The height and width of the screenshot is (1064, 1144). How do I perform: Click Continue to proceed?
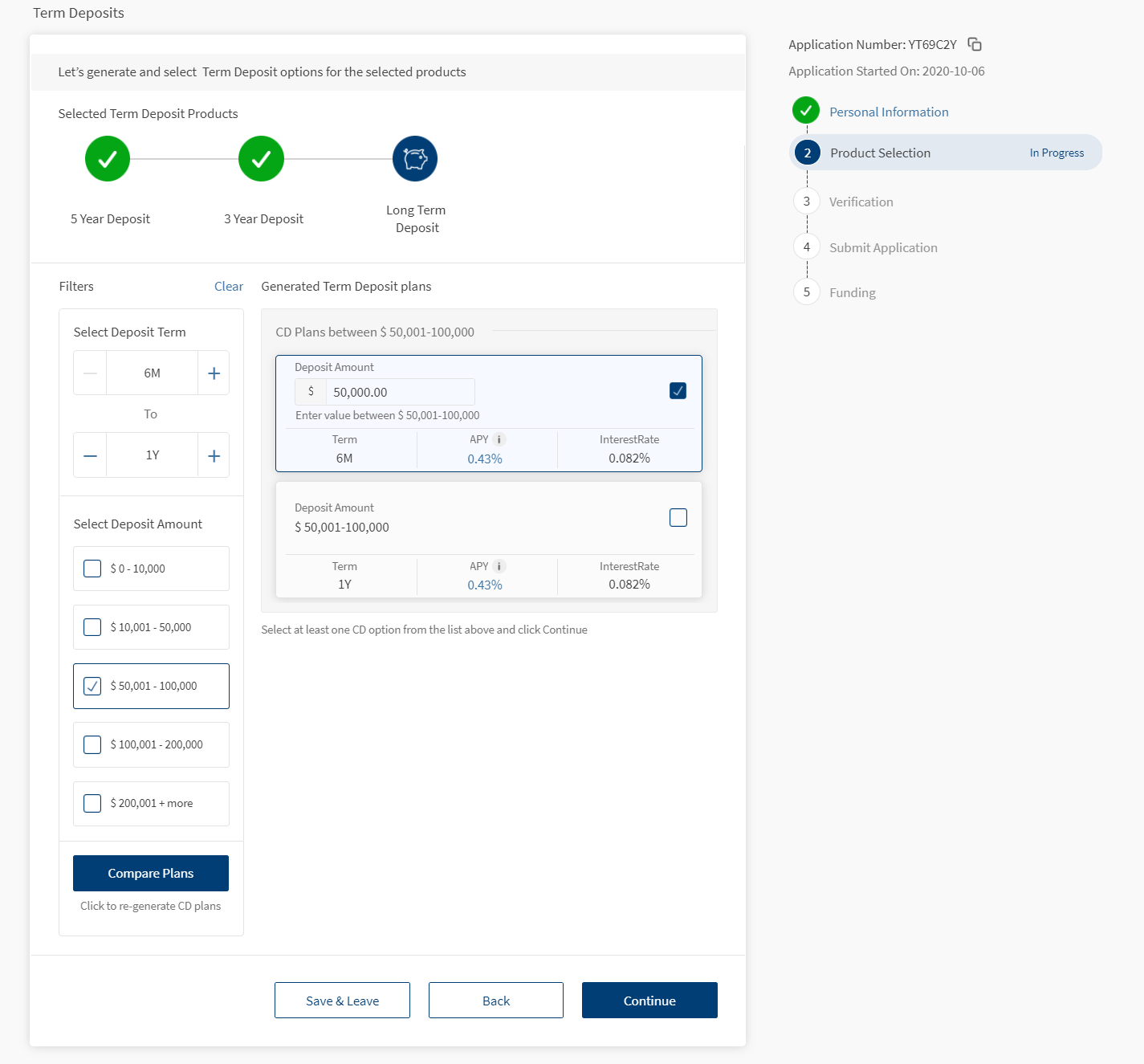[x=649, y=1001]
